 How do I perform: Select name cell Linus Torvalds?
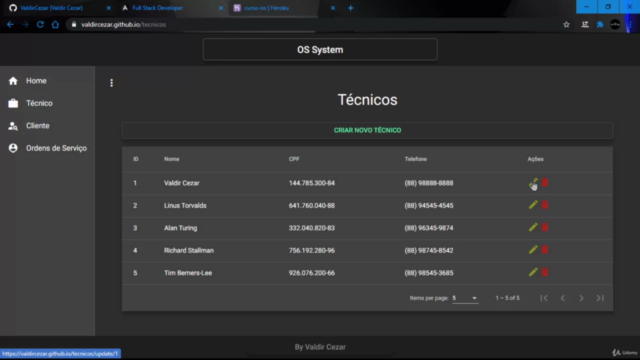(185, 205)
